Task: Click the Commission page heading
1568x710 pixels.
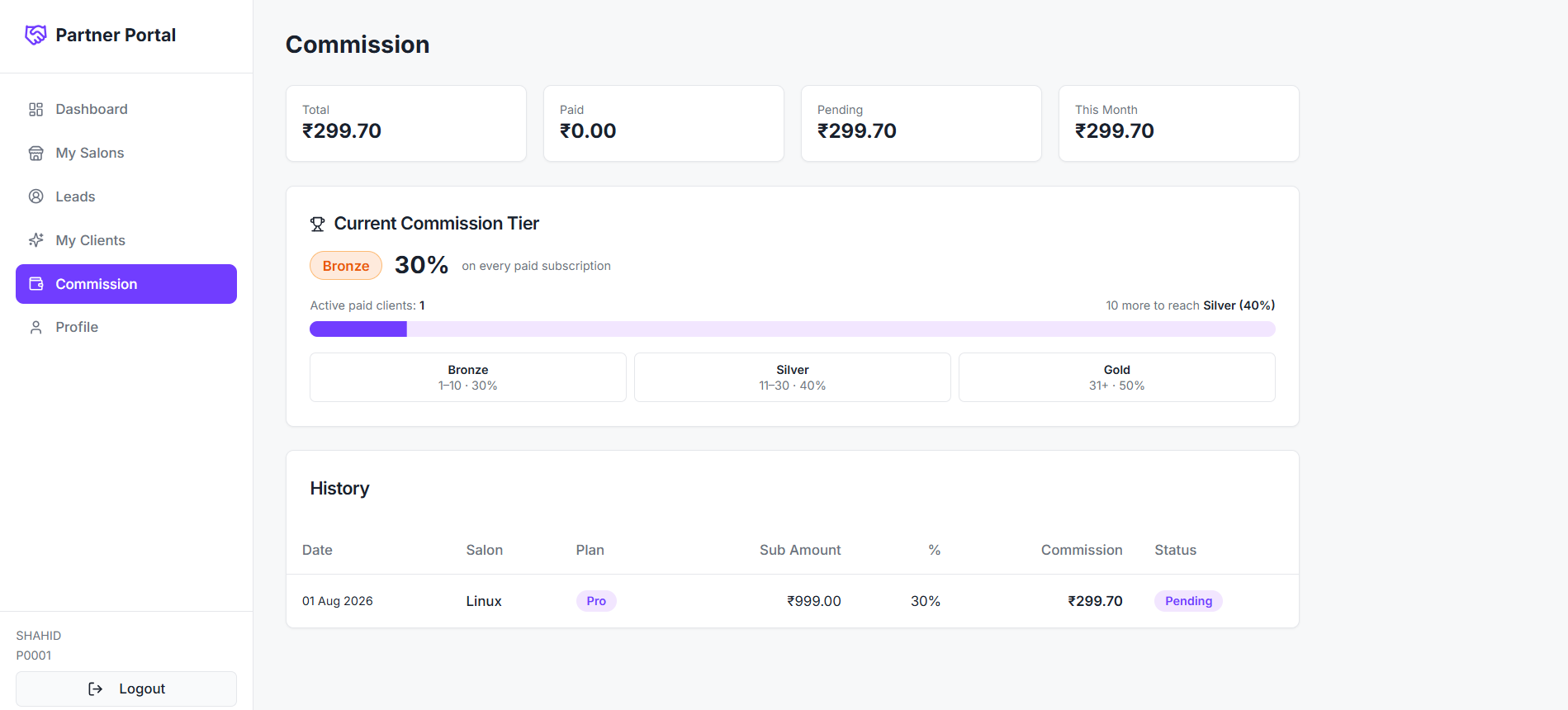Action: 358,45
